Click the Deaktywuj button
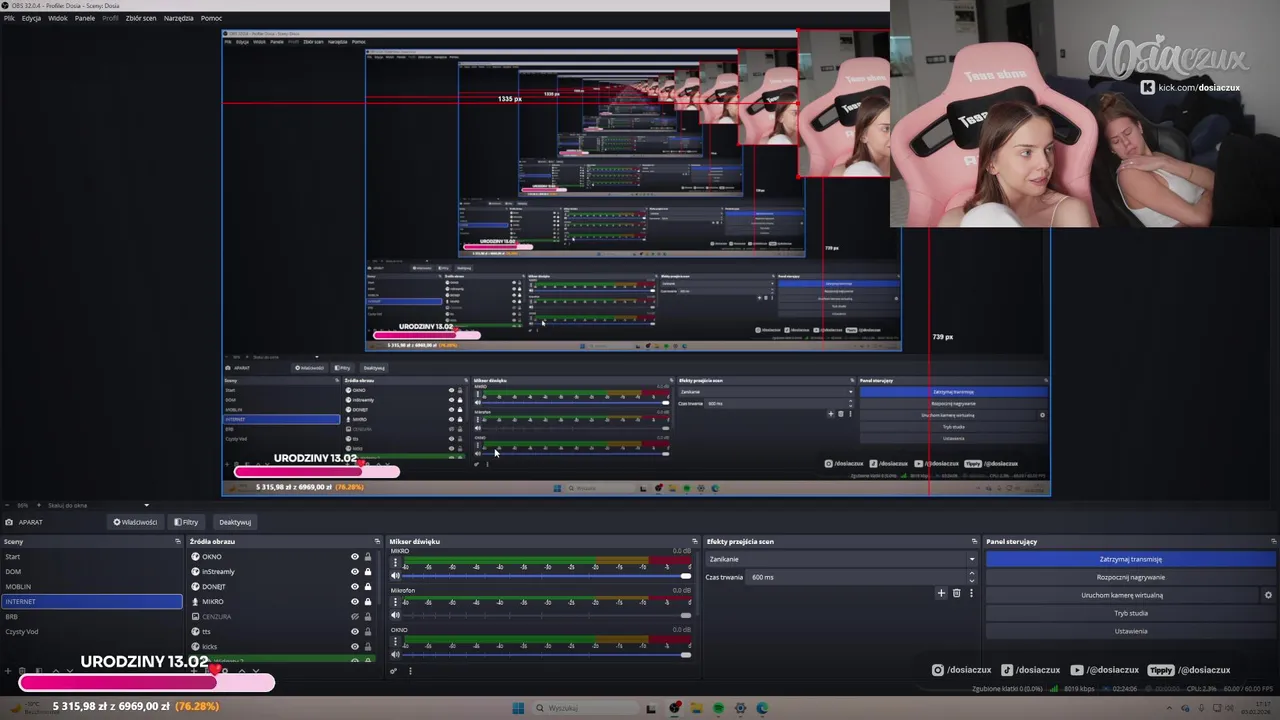The width and height of the screenshot is (1280, 720). [x=235, y=522]
